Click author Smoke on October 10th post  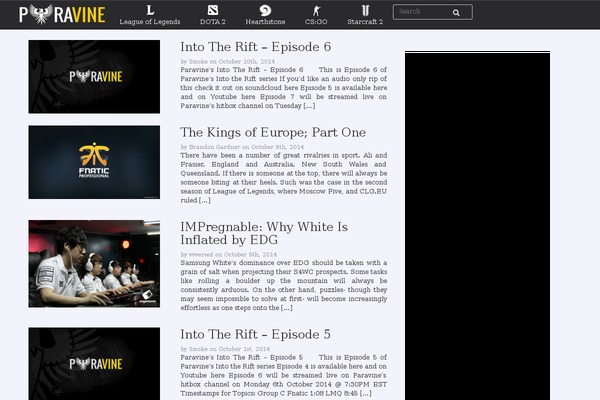click(x=198, y=61)
